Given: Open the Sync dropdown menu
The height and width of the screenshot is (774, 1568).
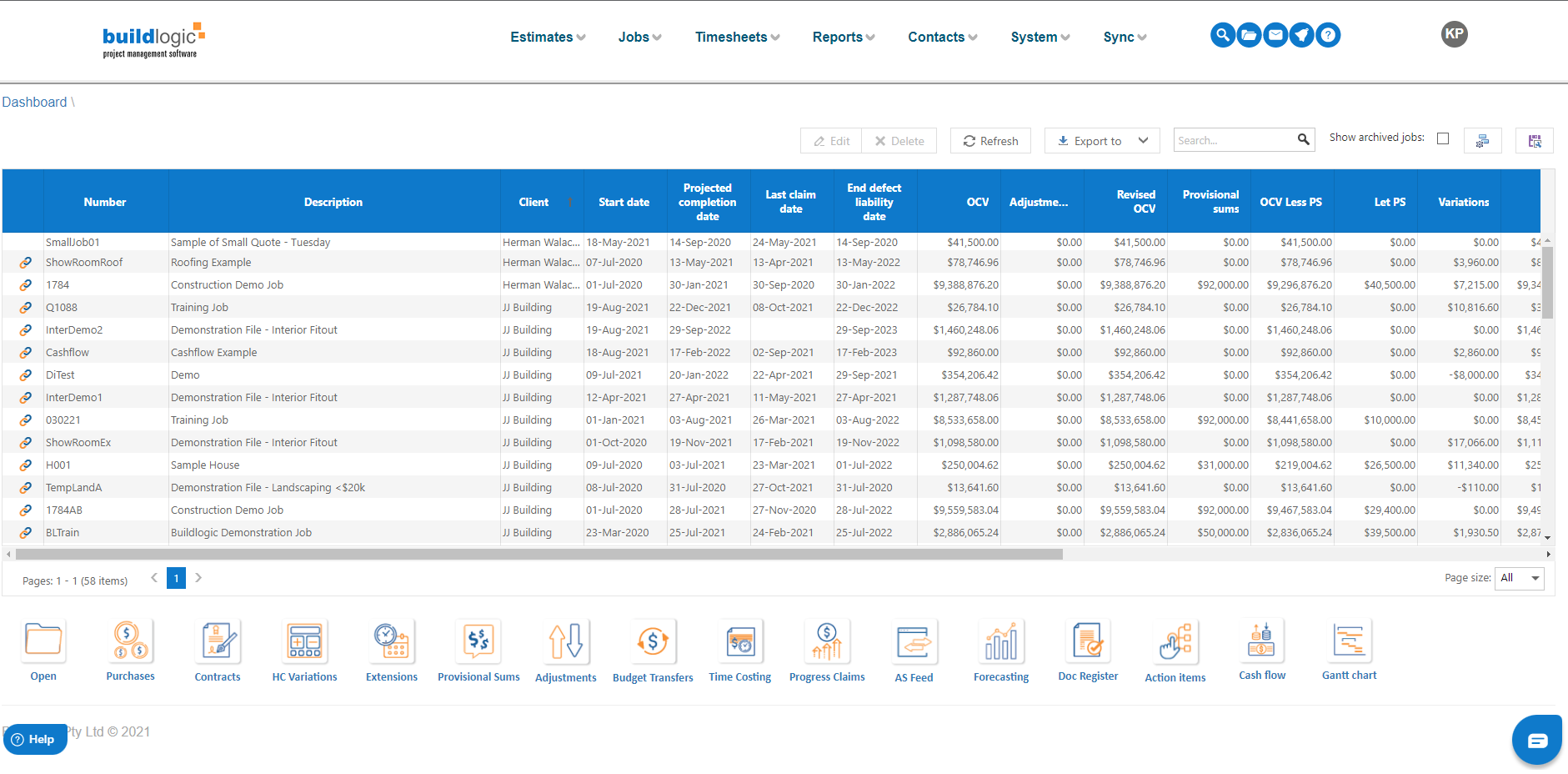Looking at the screenshot, I should point(1124,37).
